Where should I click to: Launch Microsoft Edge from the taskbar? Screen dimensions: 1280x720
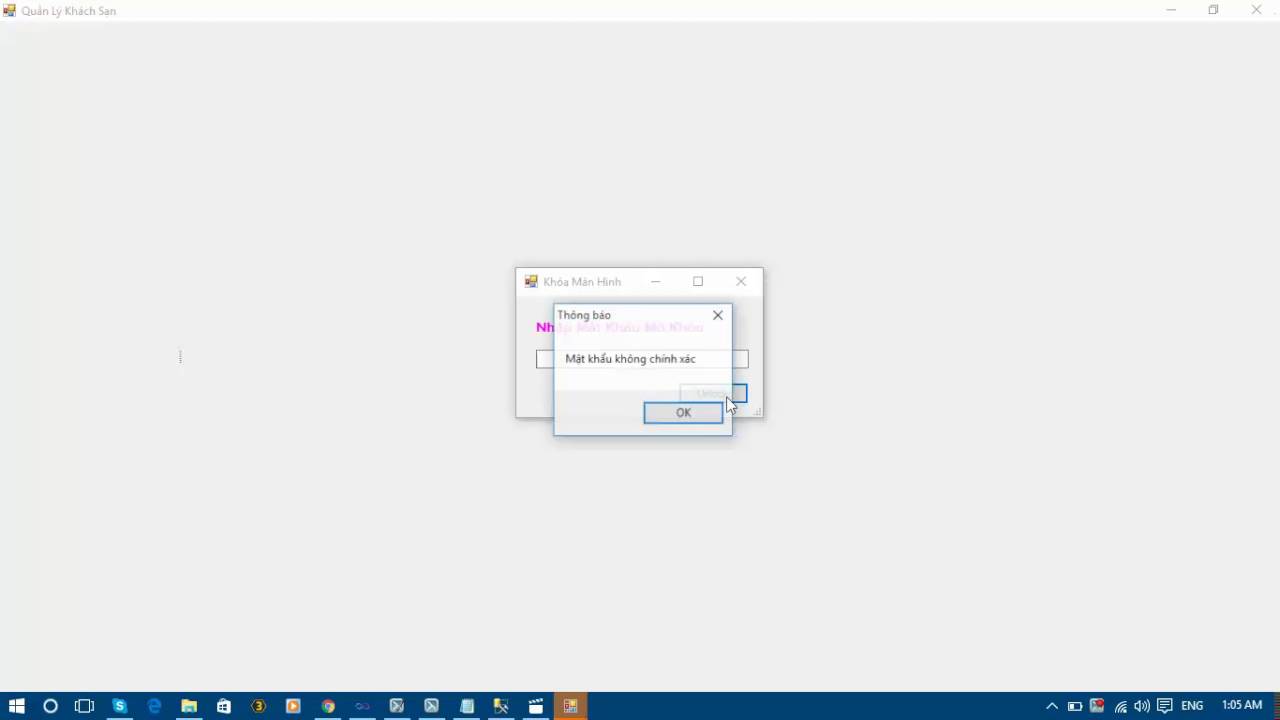point(154,706)
